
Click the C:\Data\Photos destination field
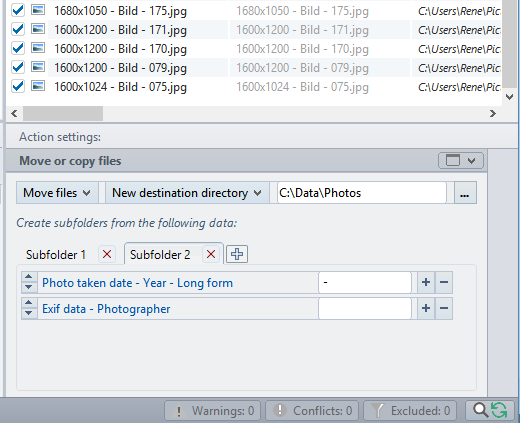click(362, 193)
